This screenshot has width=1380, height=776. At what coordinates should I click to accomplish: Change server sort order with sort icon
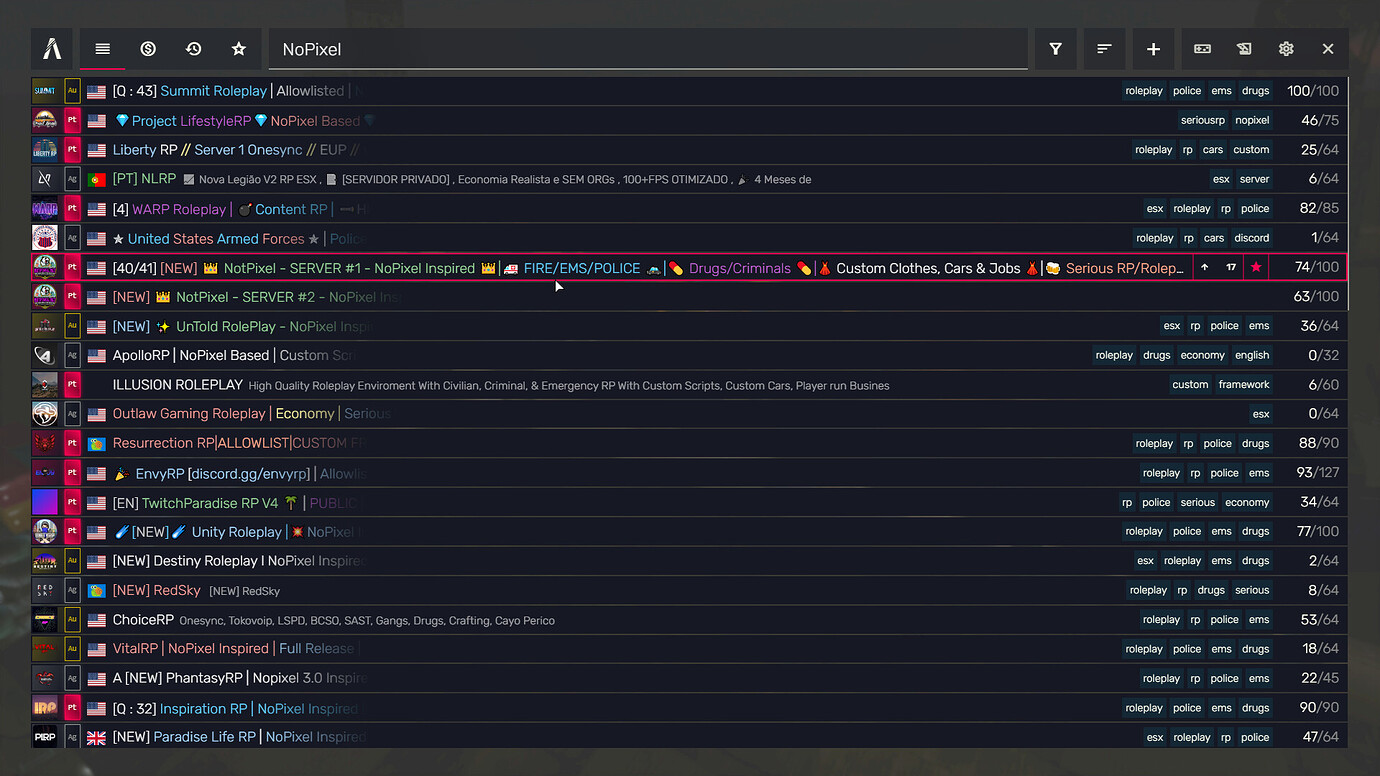pyautogui.click(x=1104, y=48)
